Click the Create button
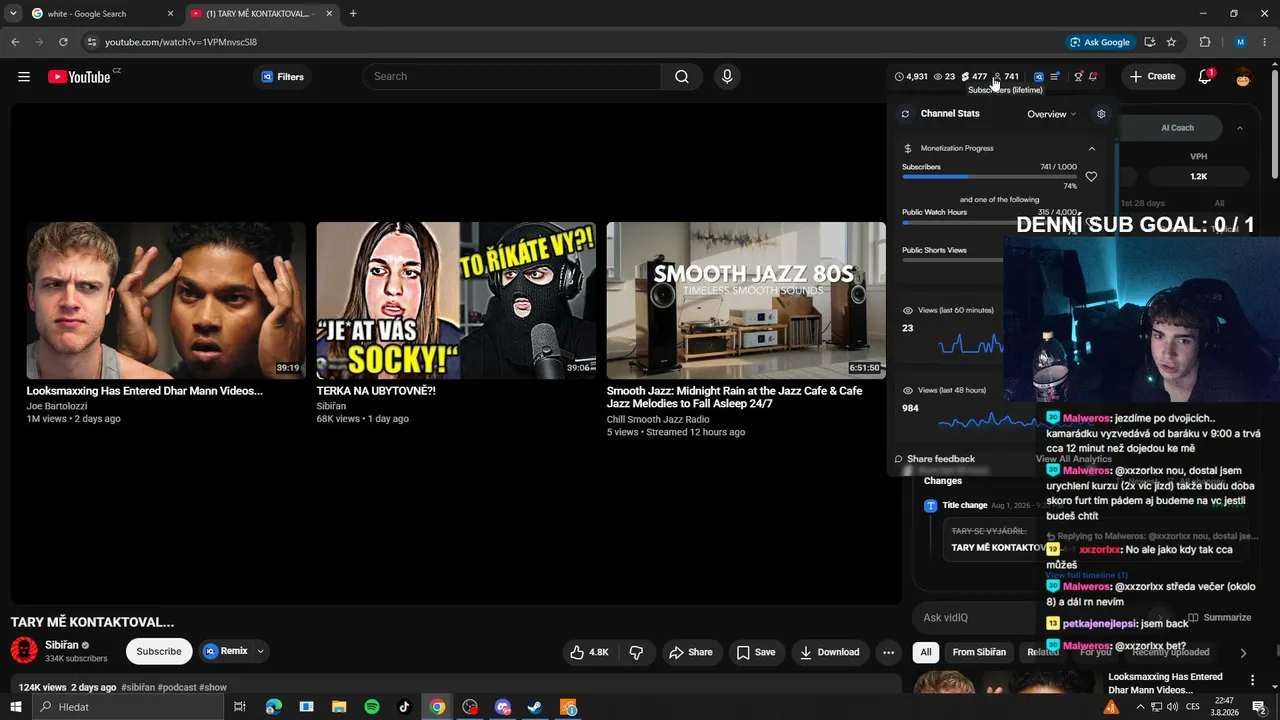The height and width of the screenshot is (720, 1280). (x=1153, y=77)
